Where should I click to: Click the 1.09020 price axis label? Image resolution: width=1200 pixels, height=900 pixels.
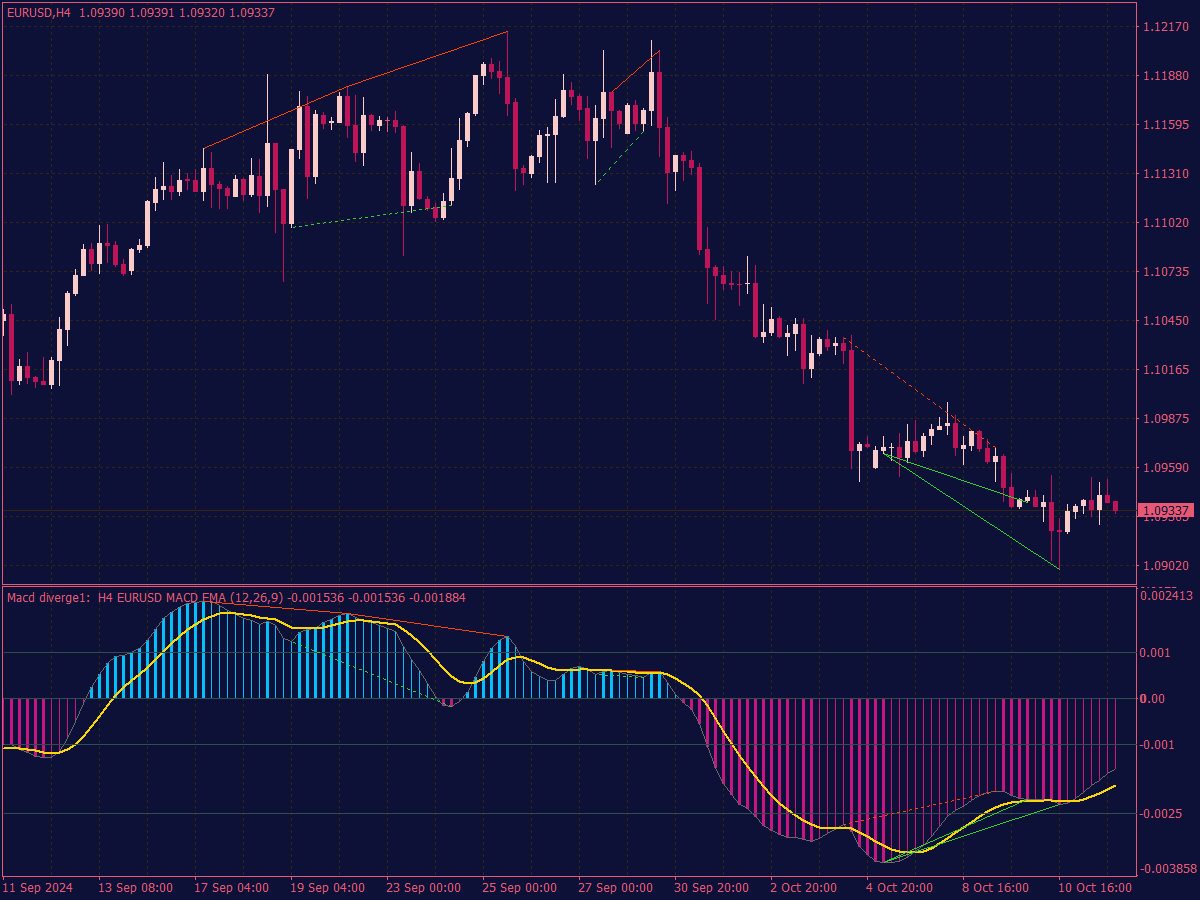point(1166,564)
